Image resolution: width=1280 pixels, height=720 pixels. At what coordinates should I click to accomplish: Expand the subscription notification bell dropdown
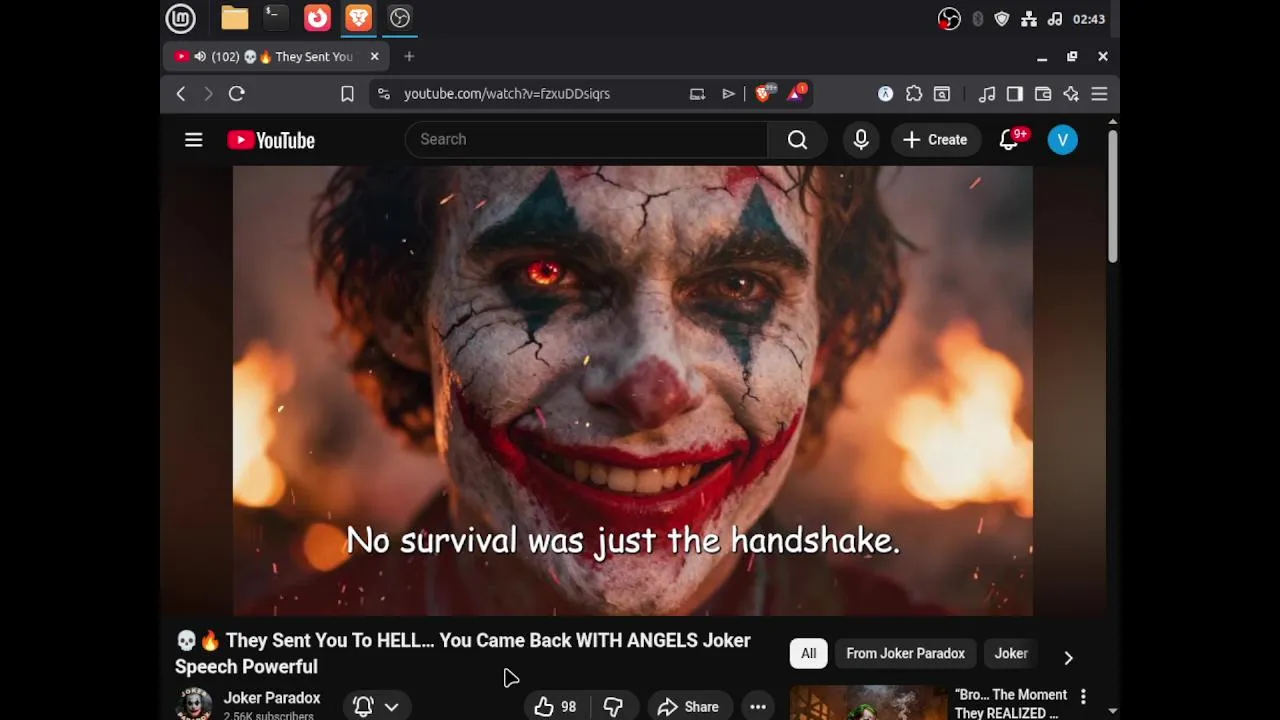click(377, 706)
